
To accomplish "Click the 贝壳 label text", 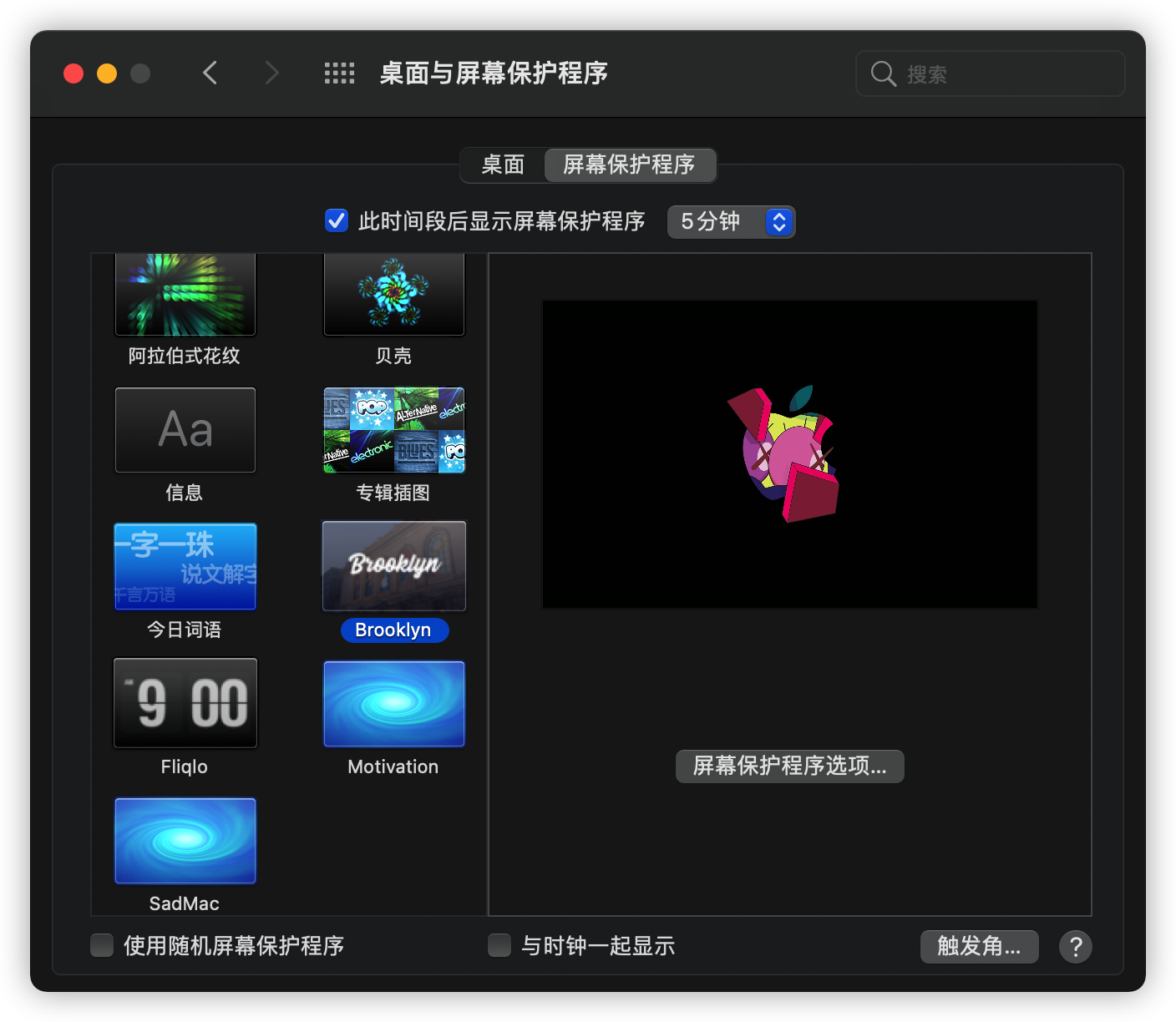I will [393, 356].
